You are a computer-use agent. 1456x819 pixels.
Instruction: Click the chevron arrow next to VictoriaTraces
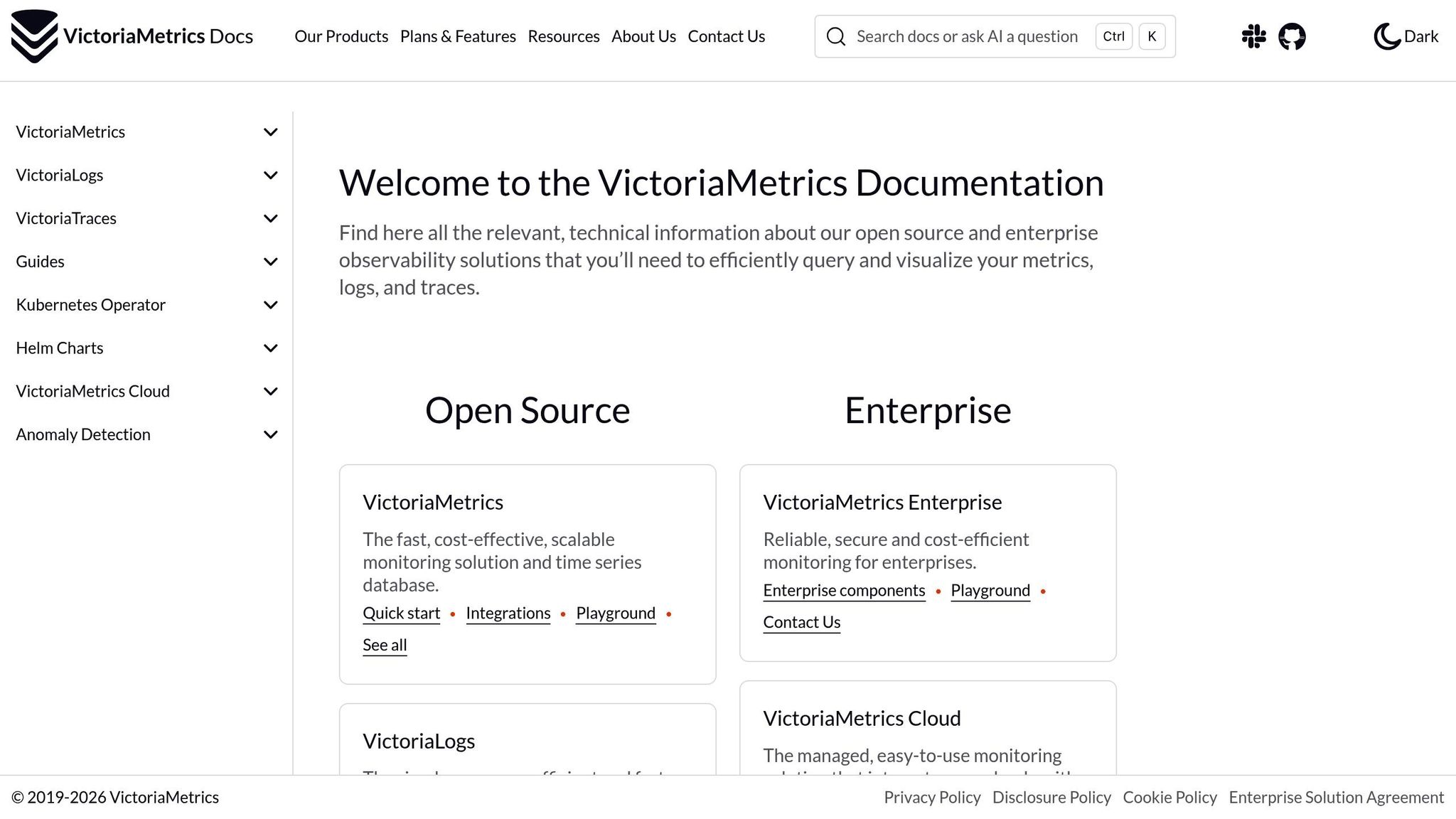point(270,218)
